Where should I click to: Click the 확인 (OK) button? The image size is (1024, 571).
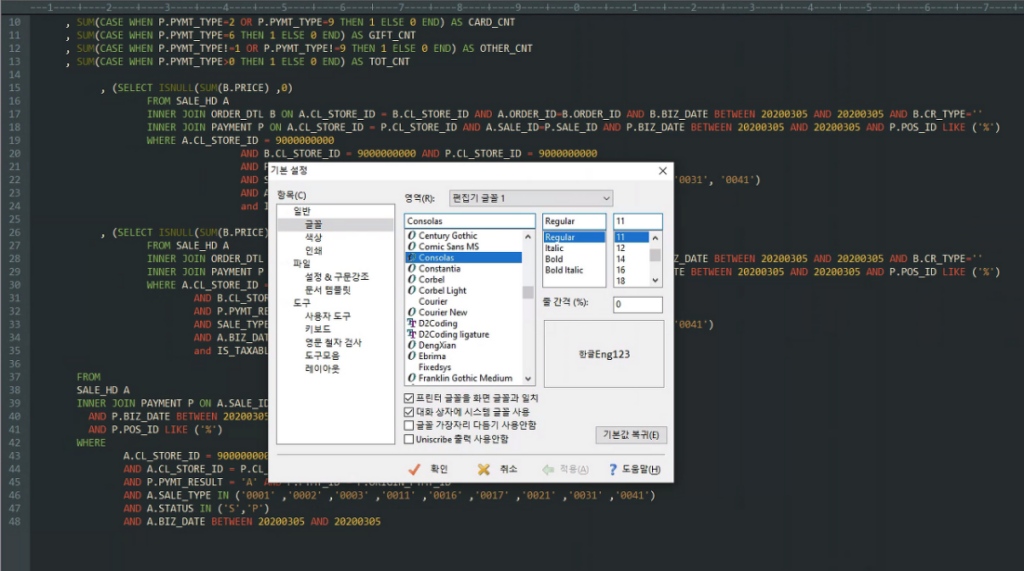tap(428, 469)
